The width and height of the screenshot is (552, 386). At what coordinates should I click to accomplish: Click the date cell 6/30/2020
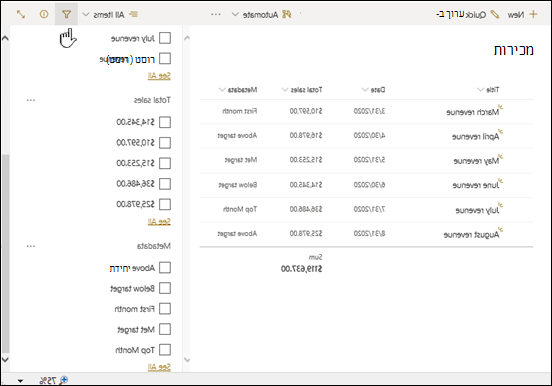tap(369, 185)
